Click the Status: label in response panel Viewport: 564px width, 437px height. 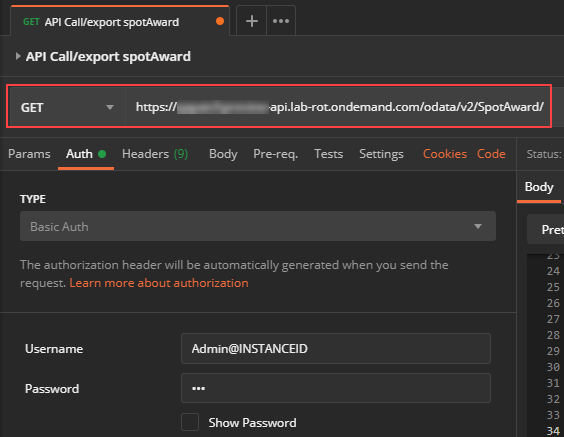[544, 154]
